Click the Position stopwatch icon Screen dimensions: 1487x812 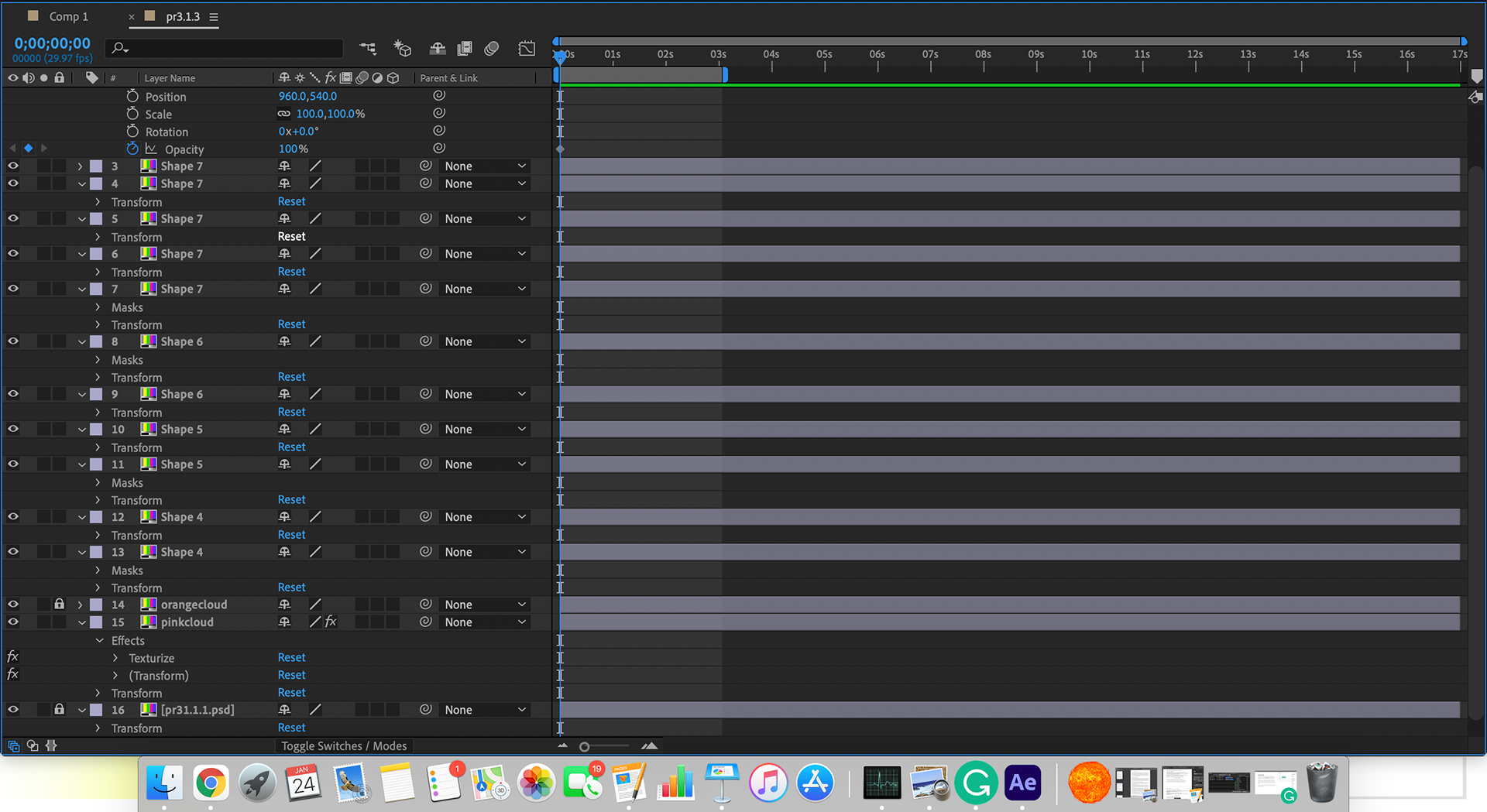click(x=132, y=96)
